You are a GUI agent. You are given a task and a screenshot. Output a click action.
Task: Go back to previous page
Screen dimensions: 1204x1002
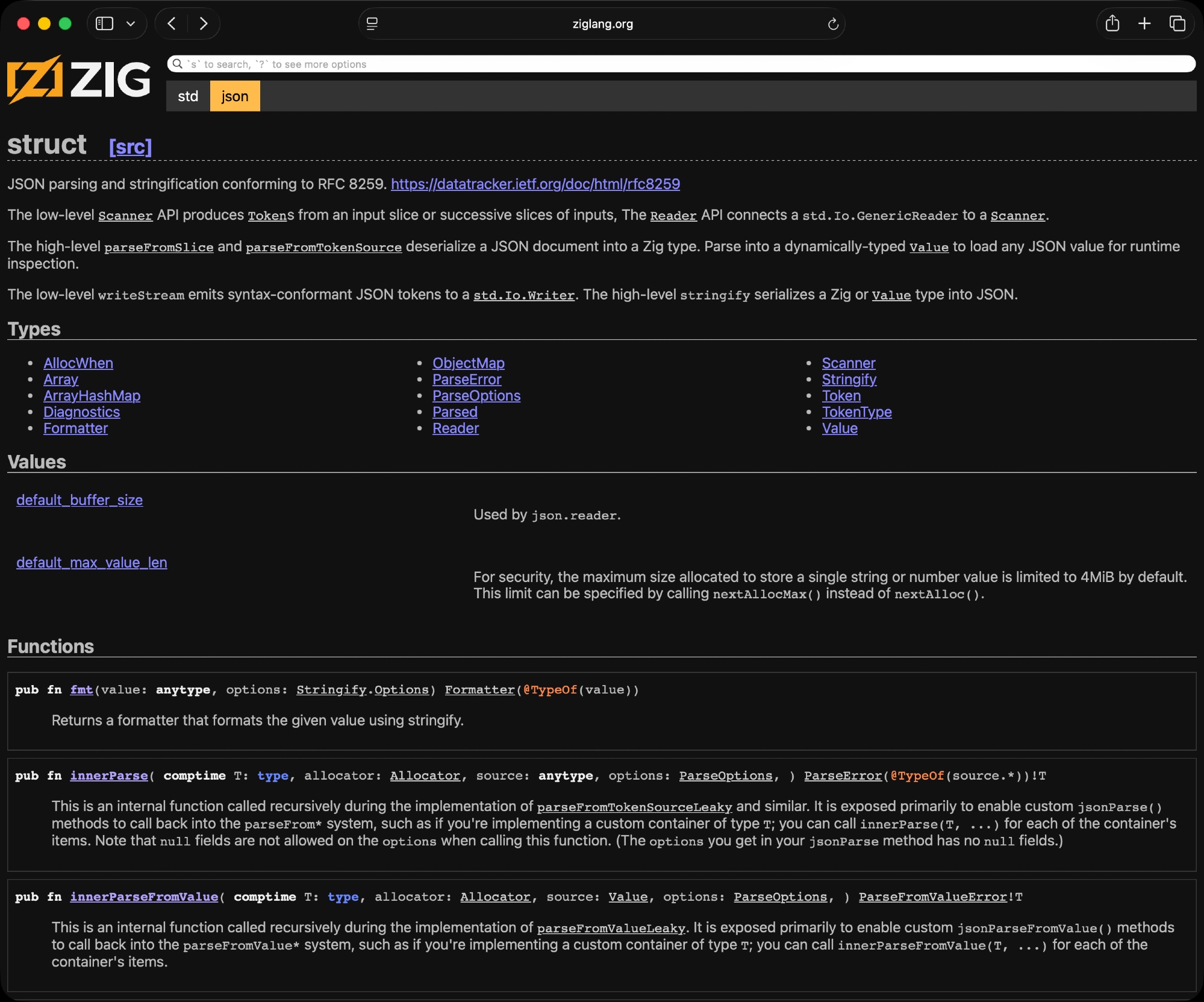click(172, 23)
